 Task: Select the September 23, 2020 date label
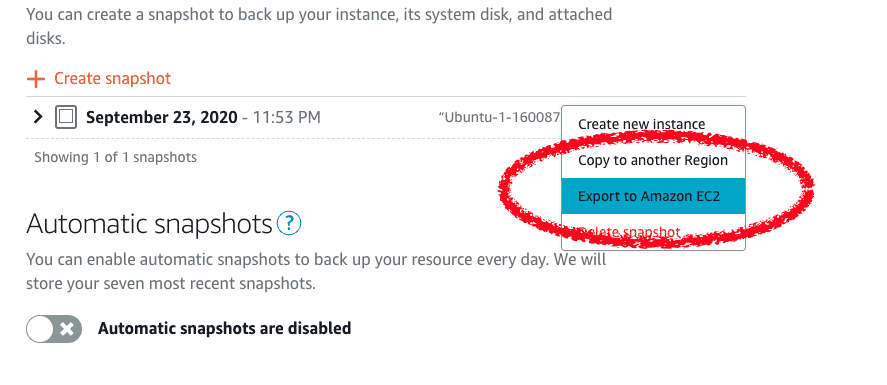point(161,118)
